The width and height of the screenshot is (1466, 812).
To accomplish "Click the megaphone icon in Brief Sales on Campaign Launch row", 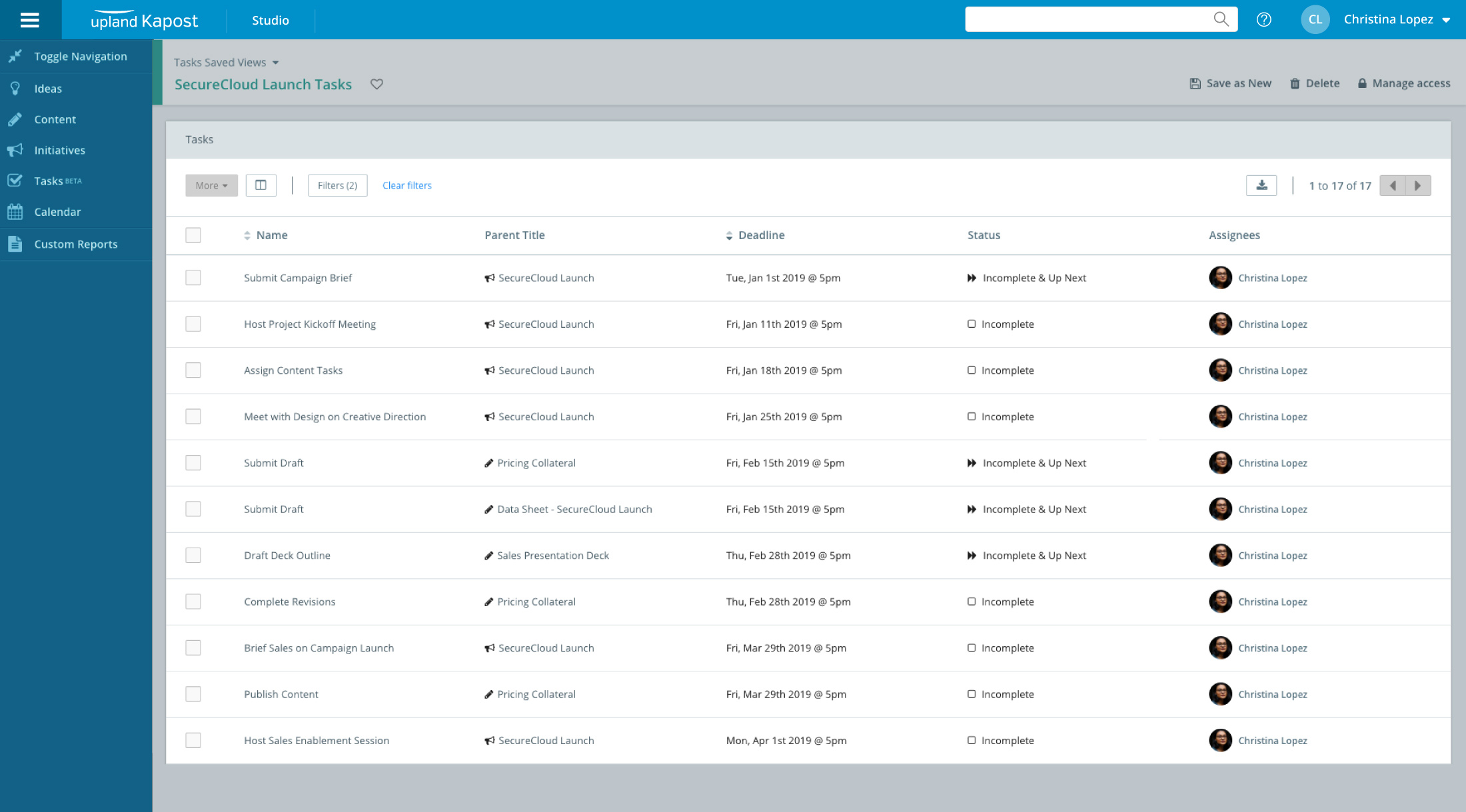I will [490, 648].
